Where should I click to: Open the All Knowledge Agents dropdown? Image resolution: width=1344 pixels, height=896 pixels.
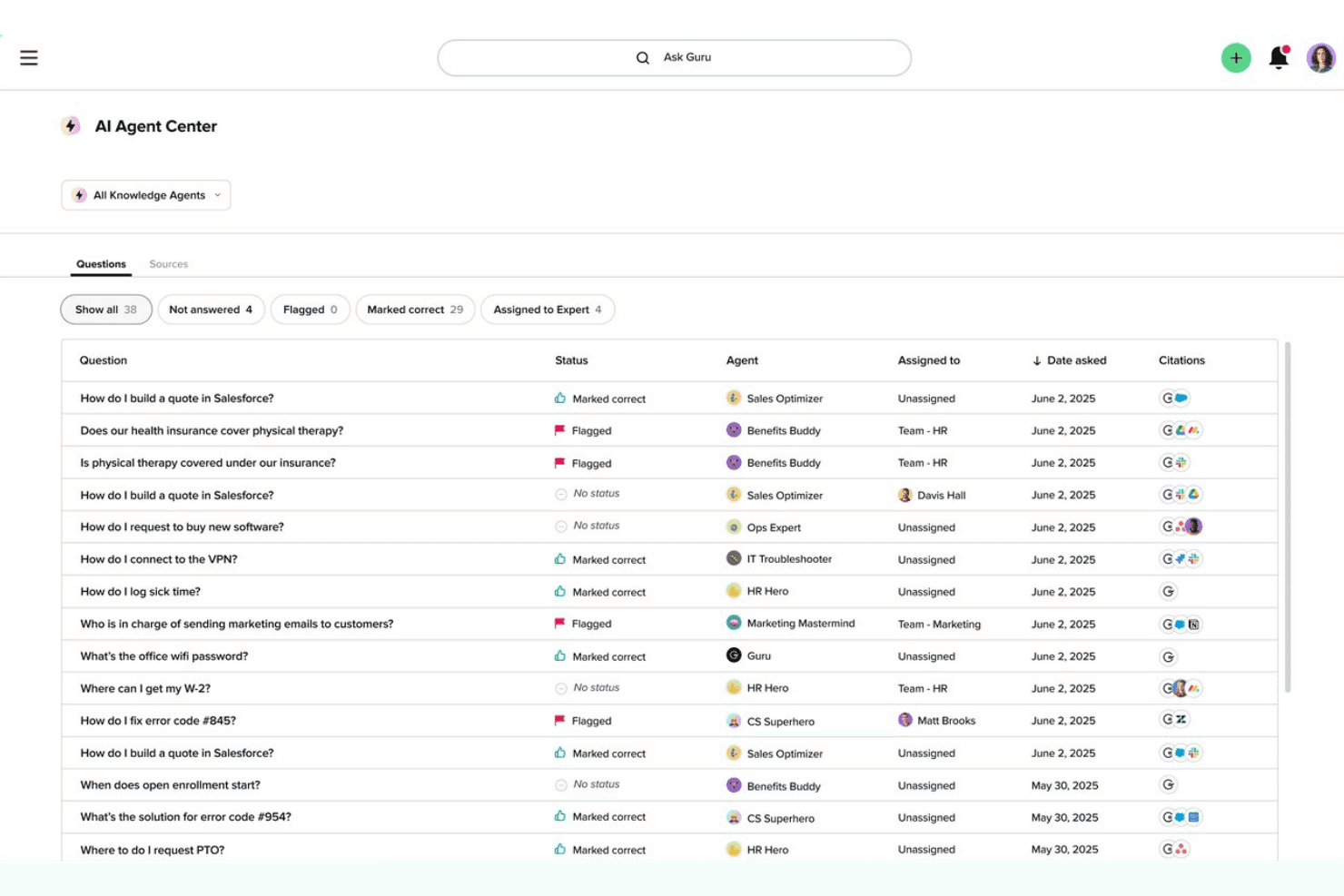pyautogui.click(x=146, y=195)
